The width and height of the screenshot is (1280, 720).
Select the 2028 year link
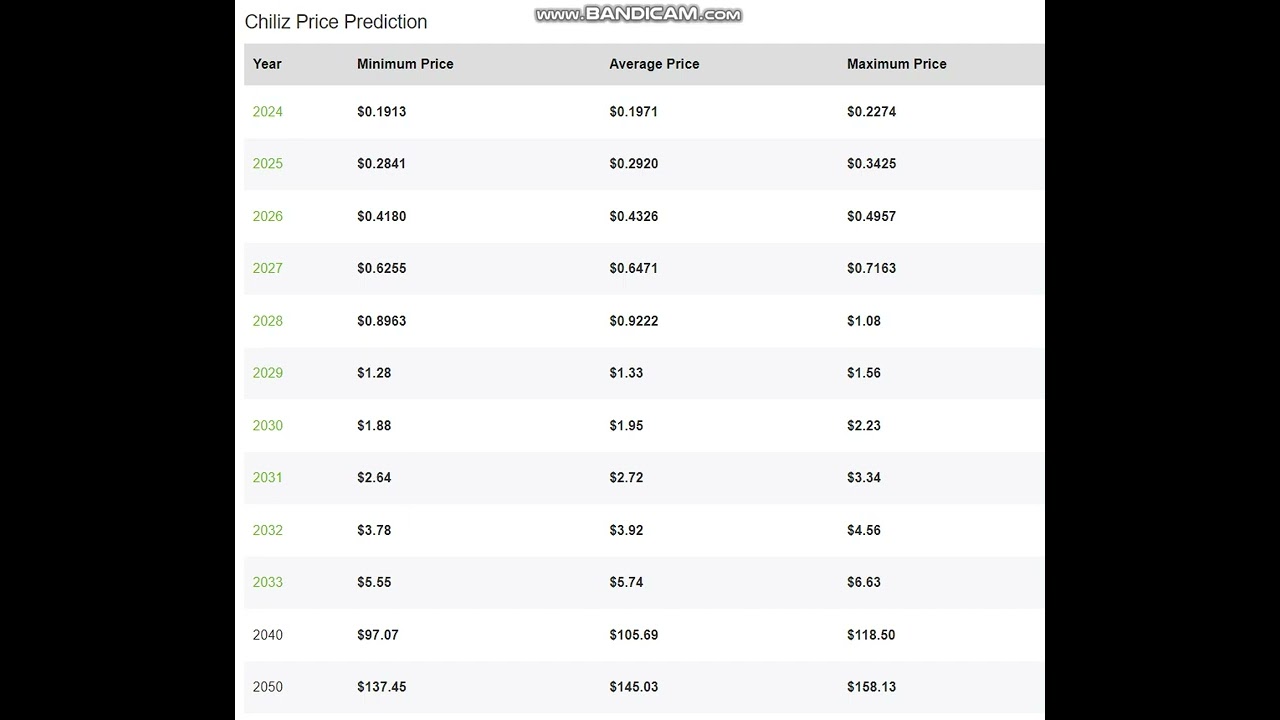point(267,321)
